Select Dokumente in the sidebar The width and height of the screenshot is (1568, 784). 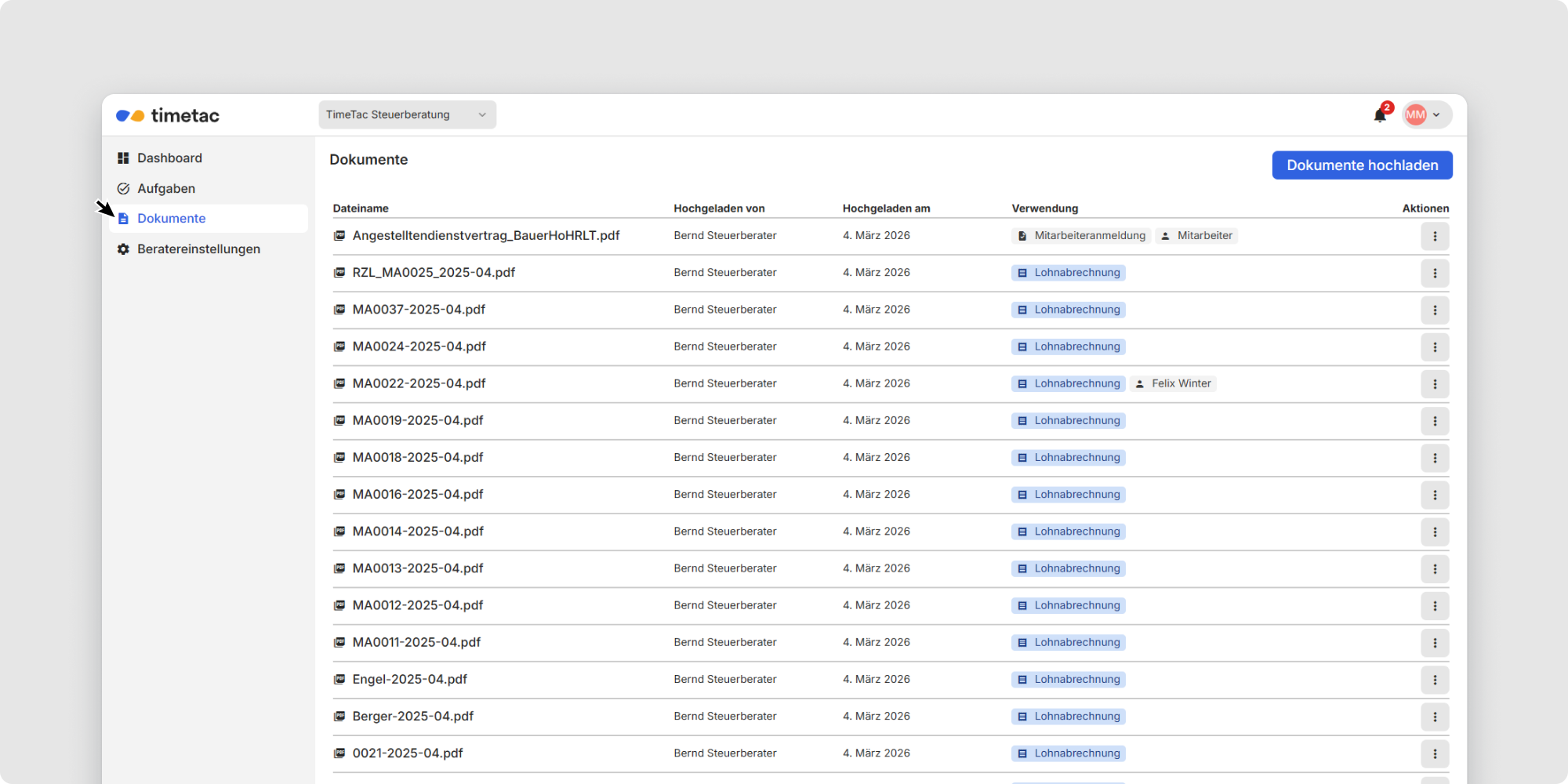171,219
